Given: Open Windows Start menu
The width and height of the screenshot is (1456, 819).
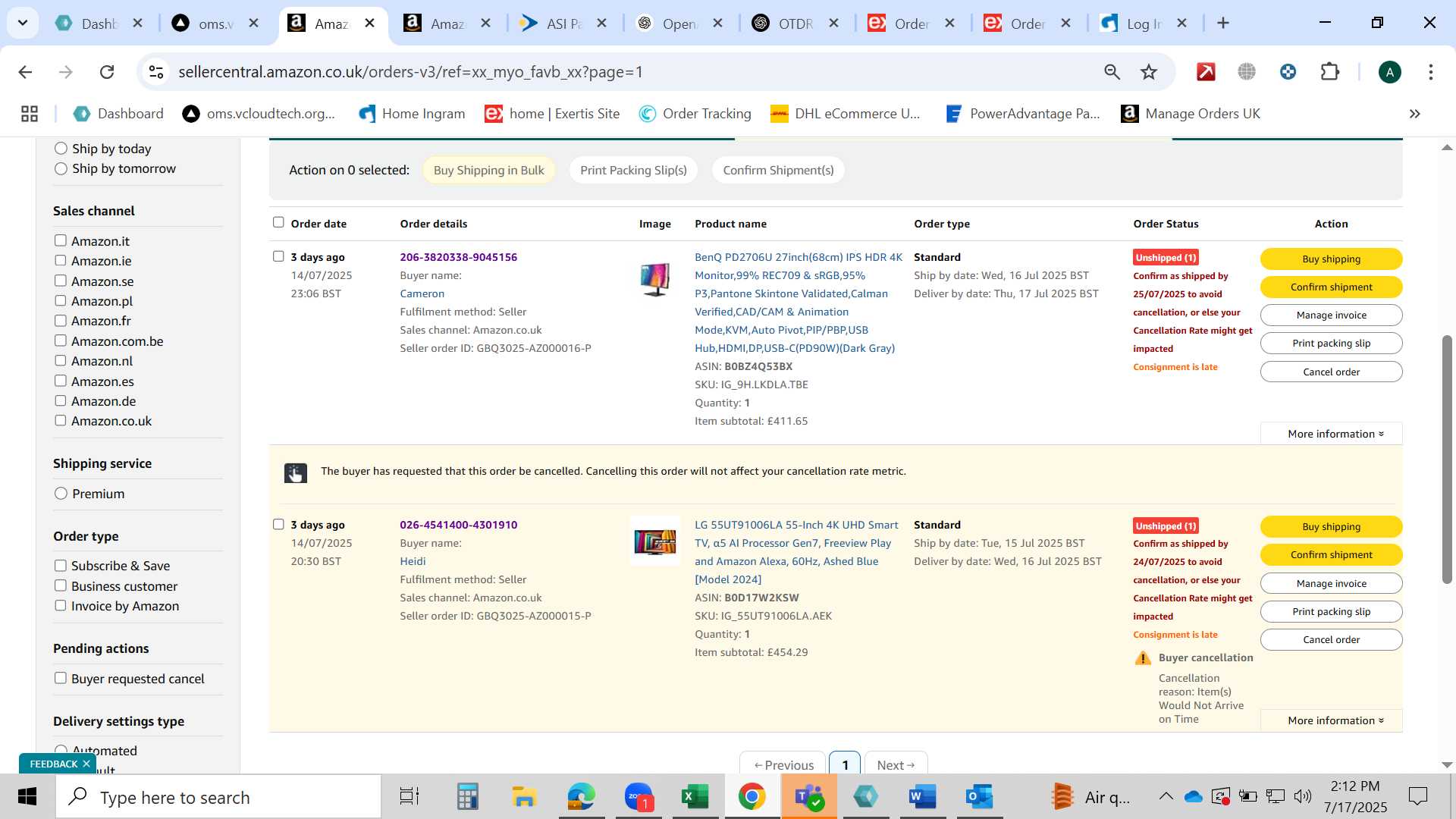Looking at the screenshot, I should click(27, 797).
